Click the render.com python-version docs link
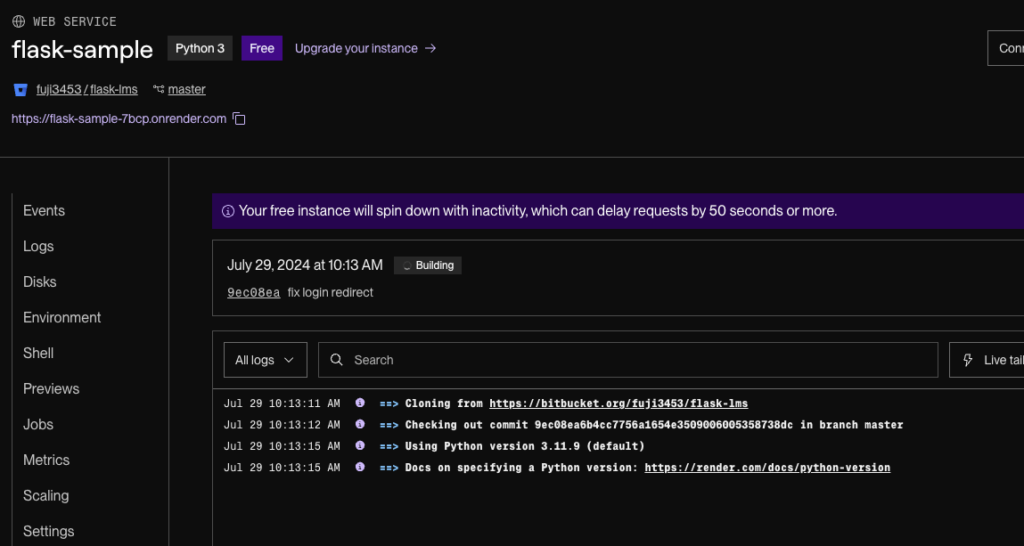This screenshot has height=546, width=1024. tap(767, 468)
